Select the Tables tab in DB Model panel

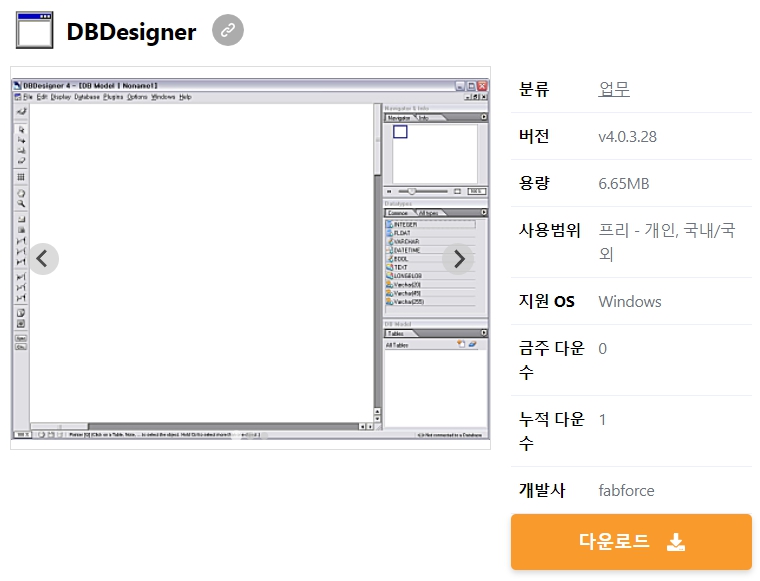coord(396,333)
